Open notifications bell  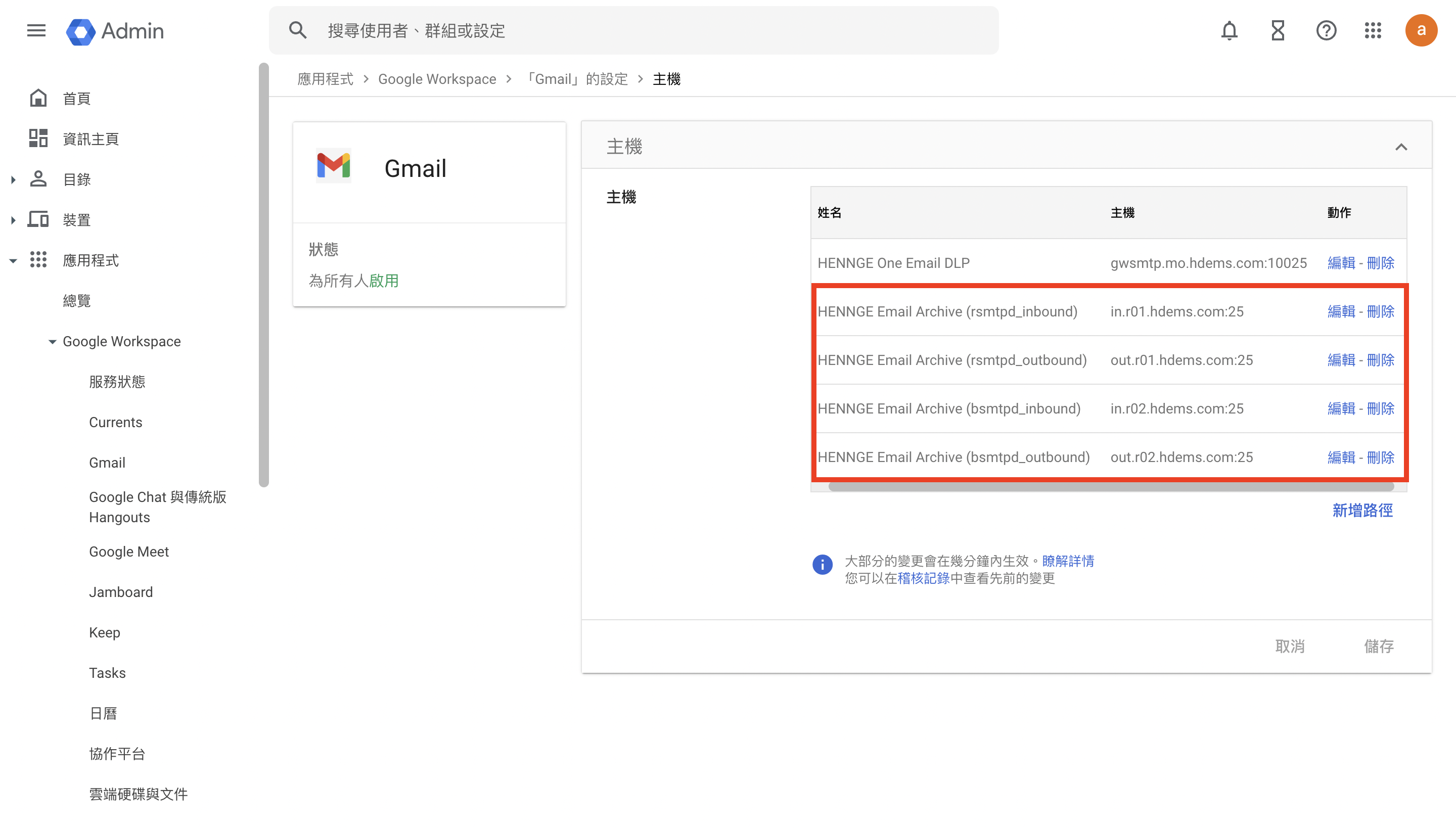pyautogui.click(x=1229, y=31)
